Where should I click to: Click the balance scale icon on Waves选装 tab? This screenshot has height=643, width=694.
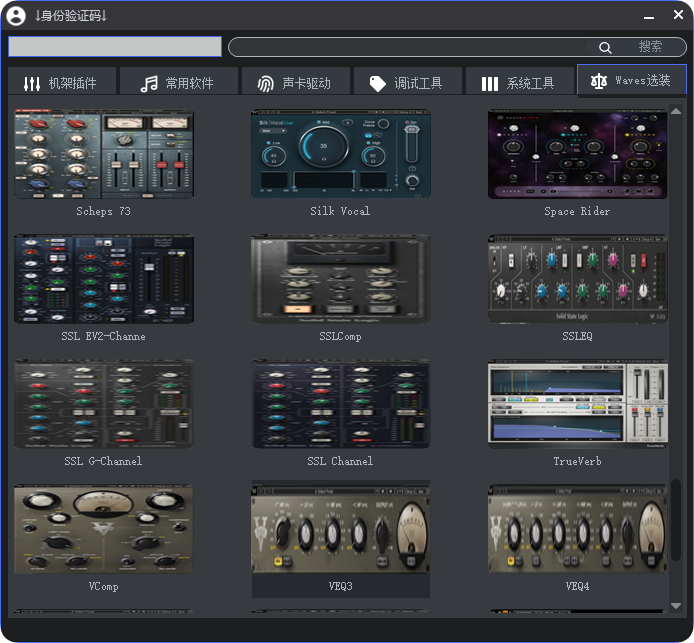tap(599, 81)
